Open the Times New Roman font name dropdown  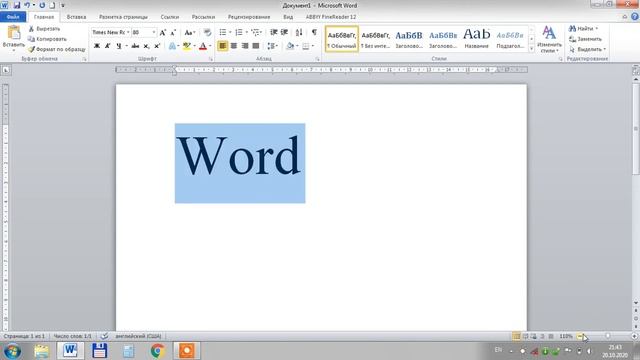click(x=128, y=32)
